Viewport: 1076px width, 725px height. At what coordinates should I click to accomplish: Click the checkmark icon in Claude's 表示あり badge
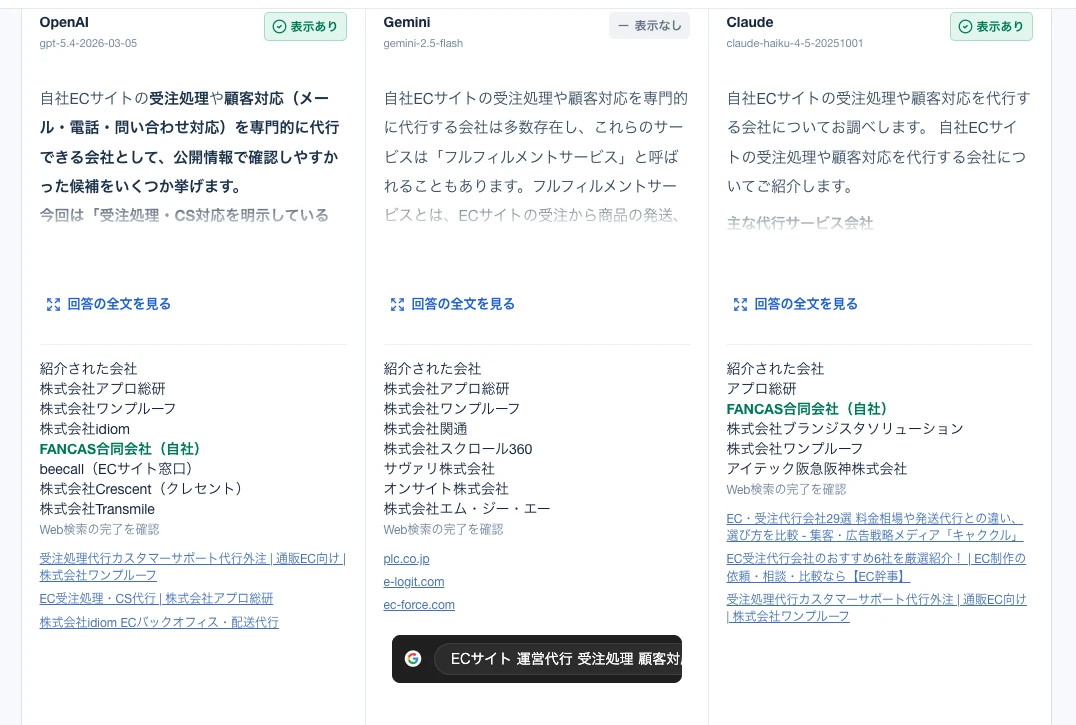(966, 27)
